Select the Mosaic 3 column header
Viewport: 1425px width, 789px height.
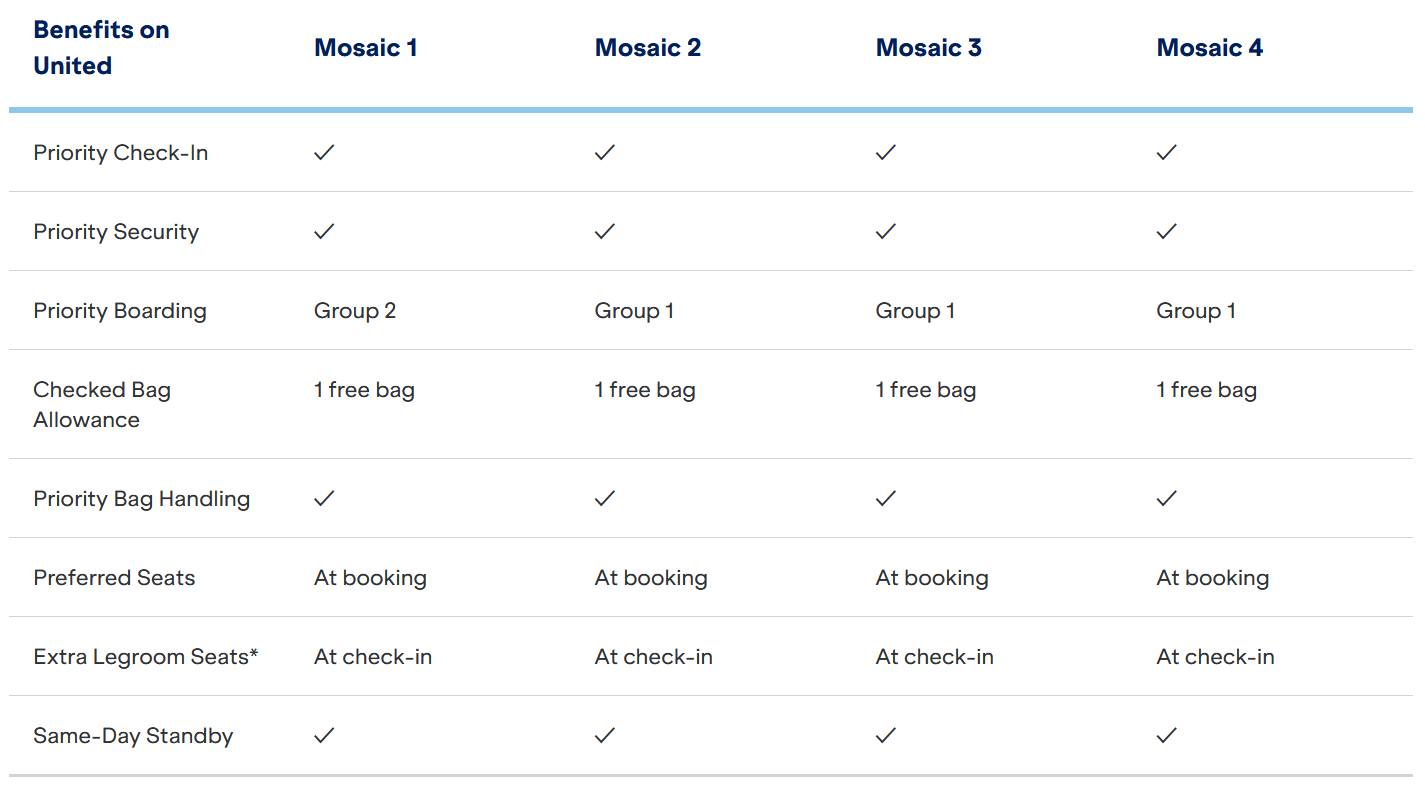coord(929,47)
